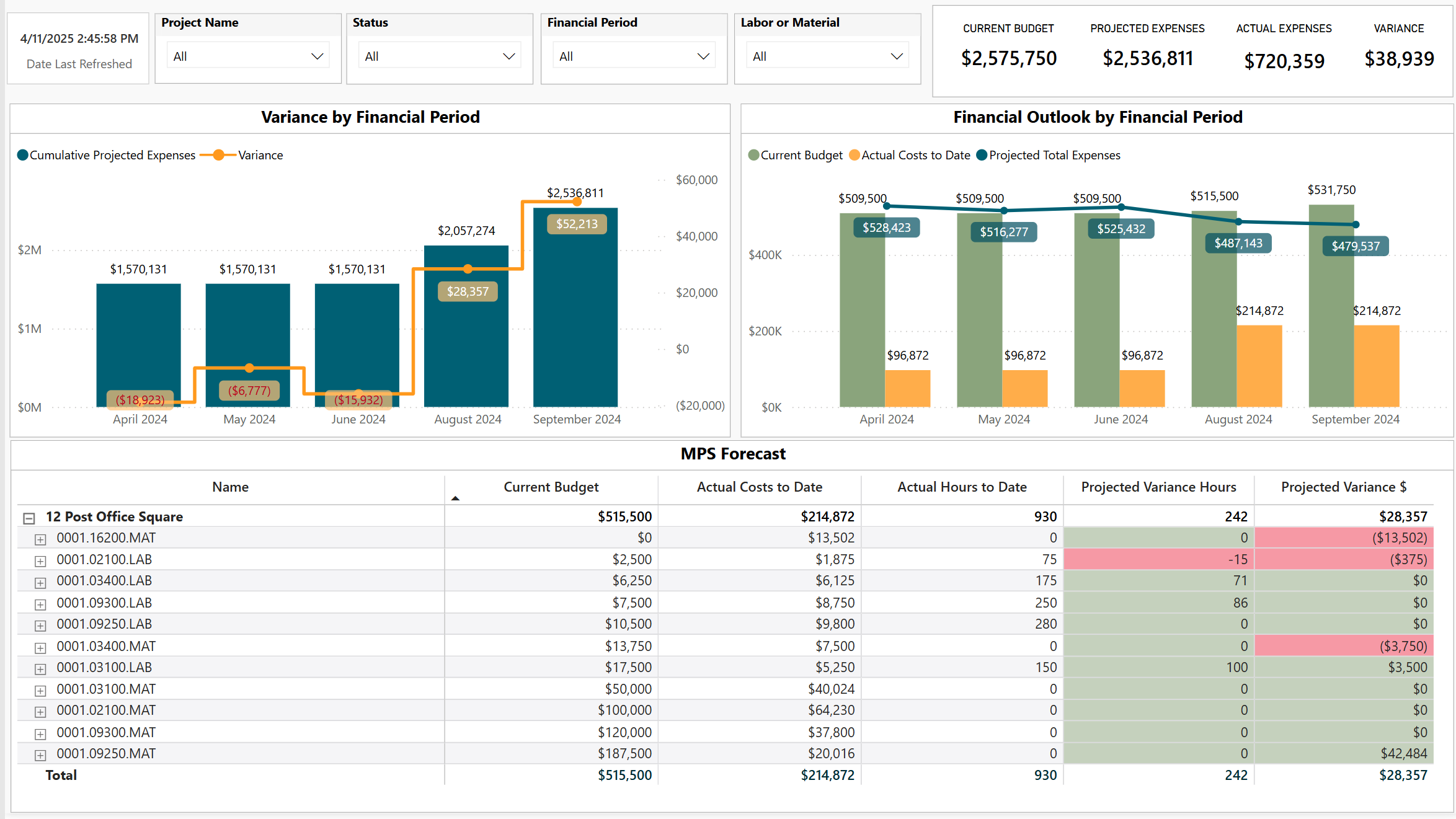Open the Project Name dropdown
The height and width of the screenshot is (819, 1456).
coord(248,56)
